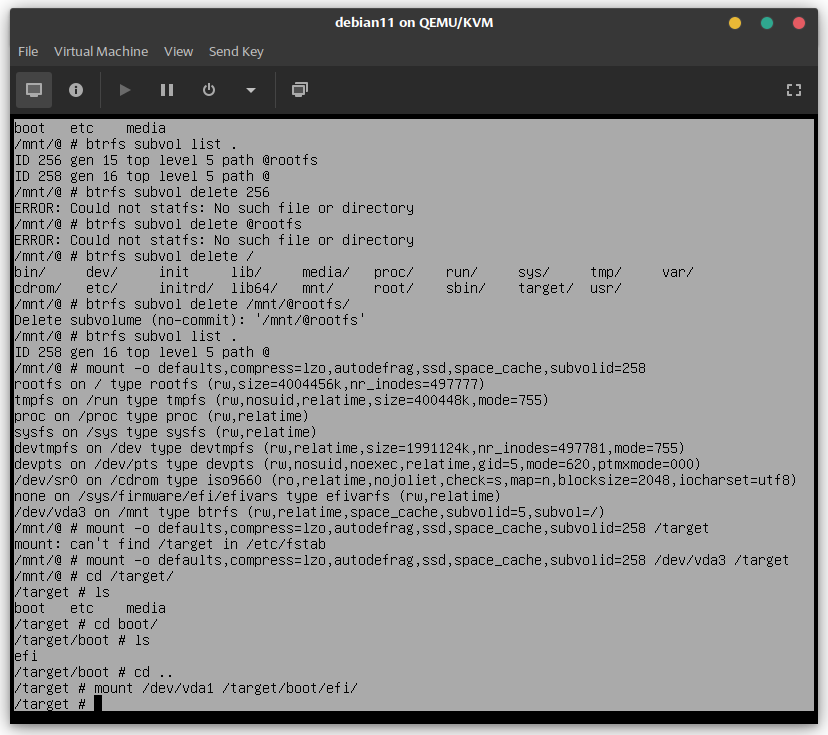Click the first 'ERROR: Could not statfs' line
Viewport: 828px width, 735px height.
[214, 208]
